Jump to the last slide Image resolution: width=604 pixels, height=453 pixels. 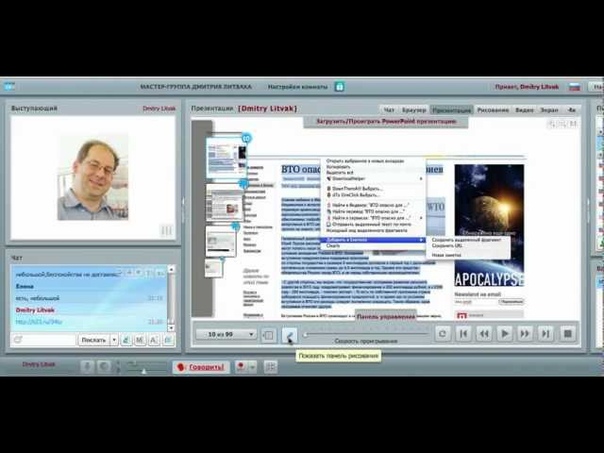[x=545, y=334]
